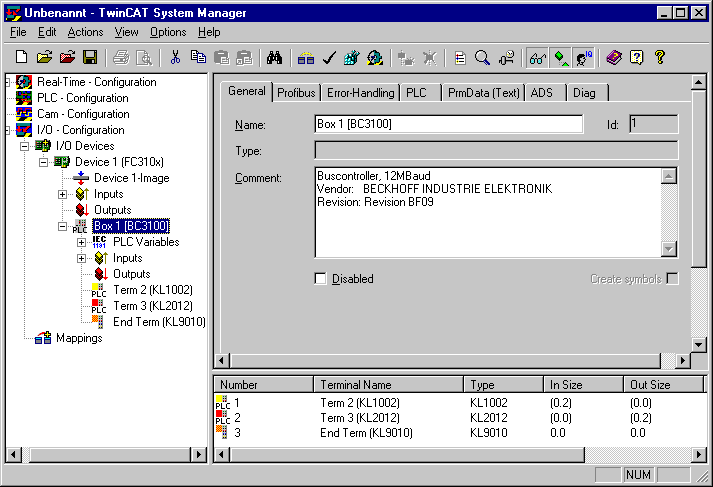Select End Term (KL9010) in tree
This screenshot has width=713, height=487.
[159, 322]
